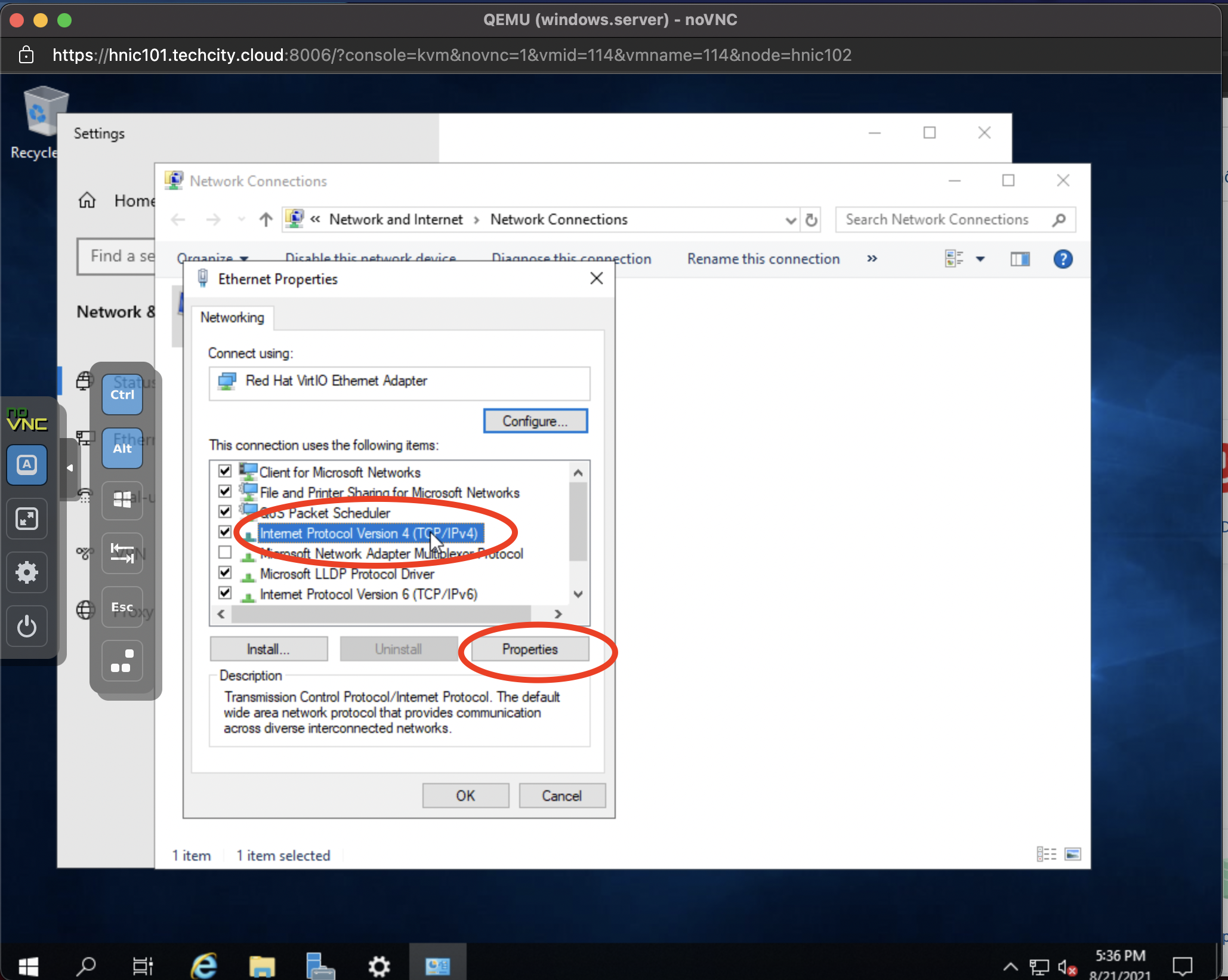
Task: Click the search magnifier in Network Connections
Action: pyautogui.click(x=1059, y=220)
